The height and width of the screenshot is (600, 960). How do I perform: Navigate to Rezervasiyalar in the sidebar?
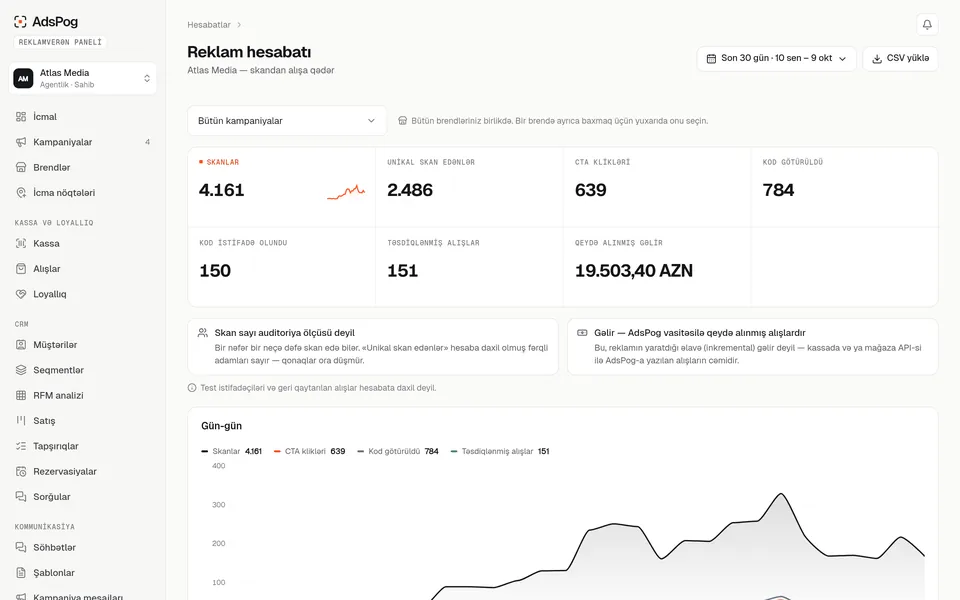(83, 471)
